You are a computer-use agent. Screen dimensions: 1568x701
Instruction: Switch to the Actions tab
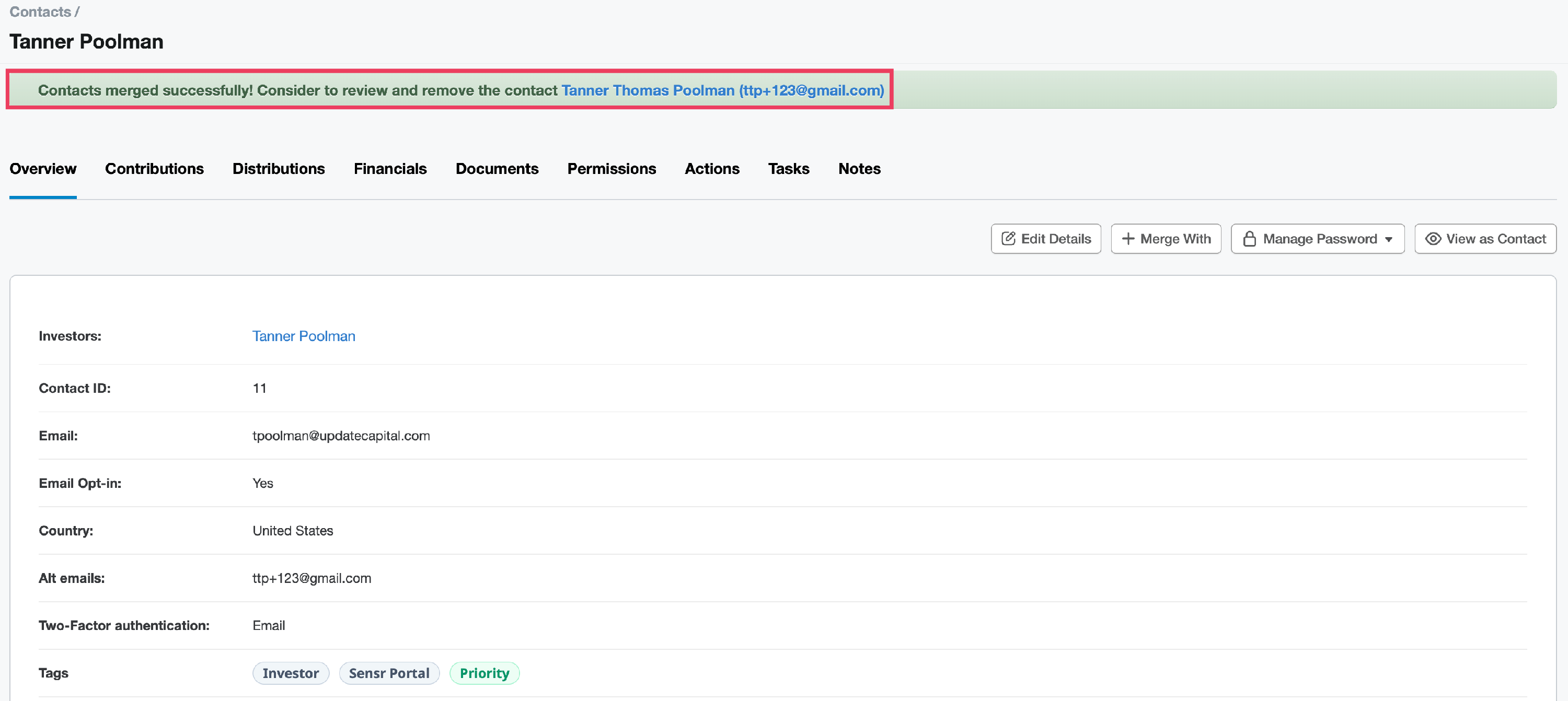click(711, 169)
